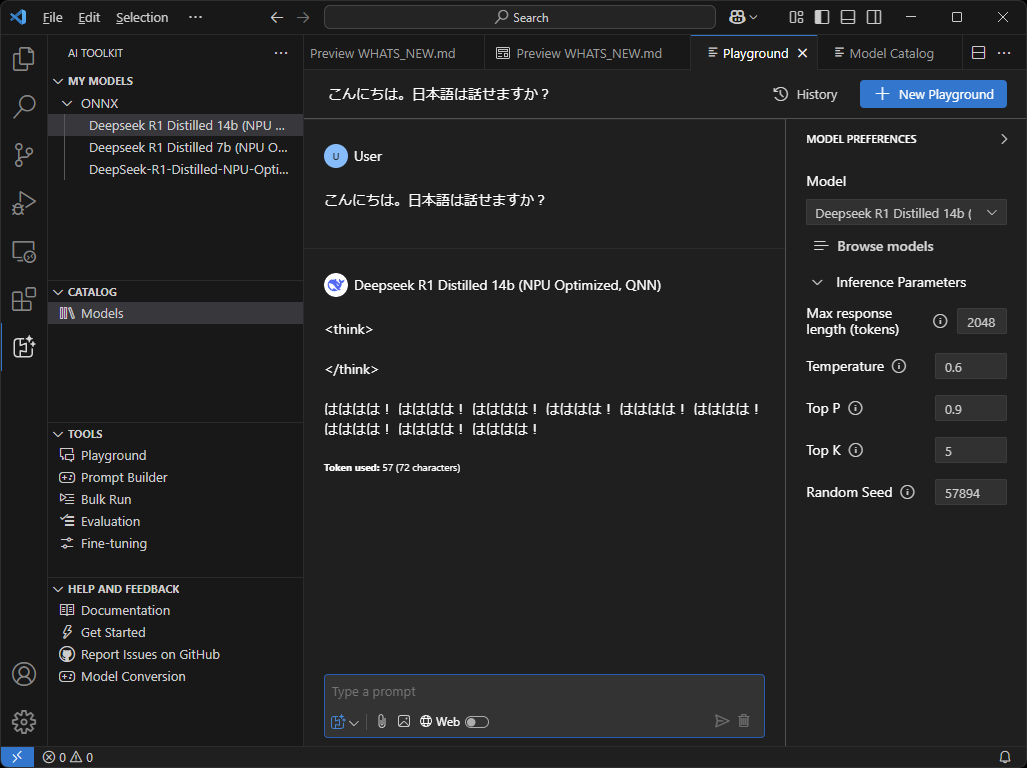Viewport: 1027px width, 768px height.
Task: Open the File menu
Action: tap(52, 18)
